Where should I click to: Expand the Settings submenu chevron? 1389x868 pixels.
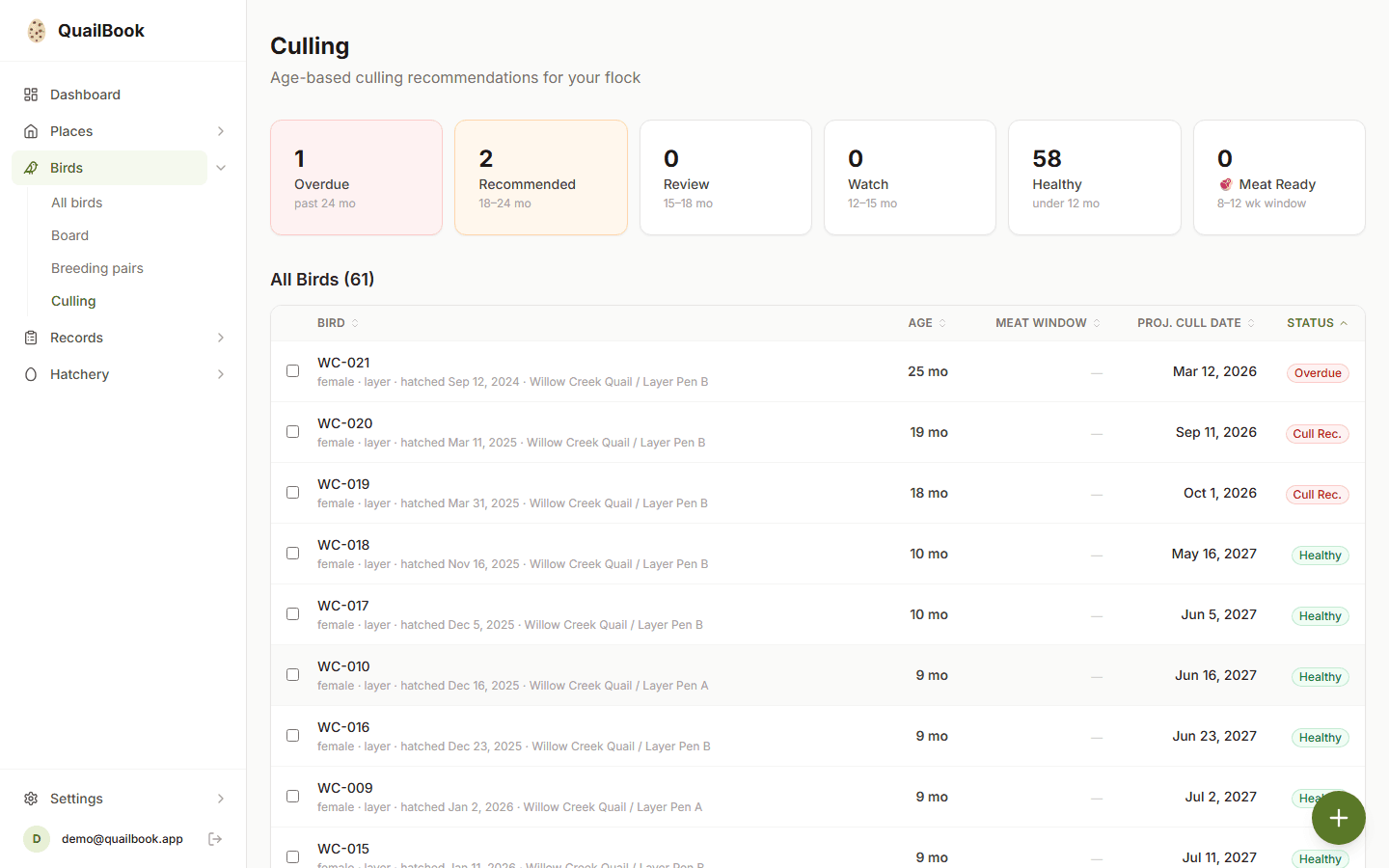221,799
